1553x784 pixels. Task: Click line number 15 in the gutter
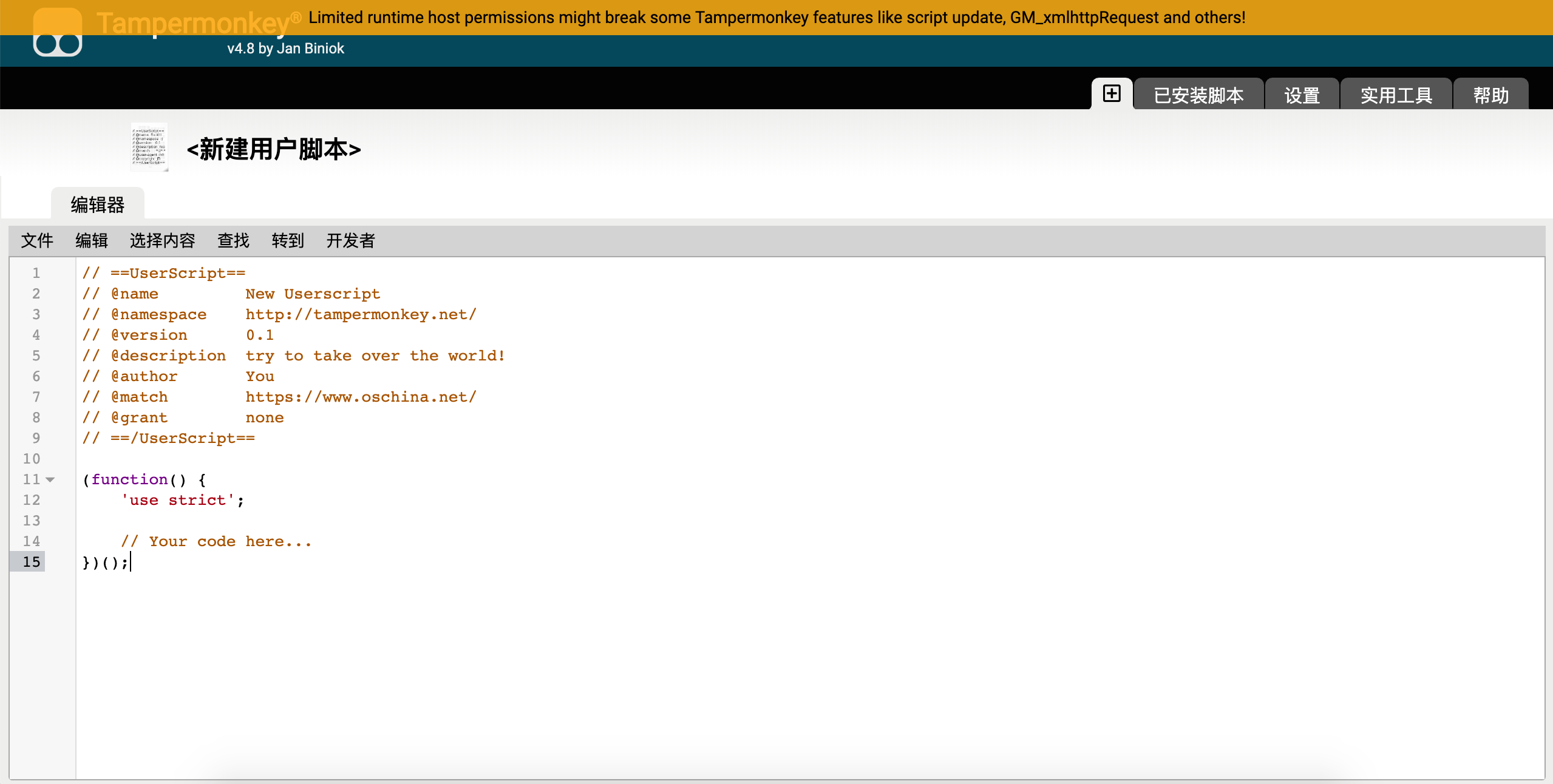pyautogui.click(x=32, y=562)
